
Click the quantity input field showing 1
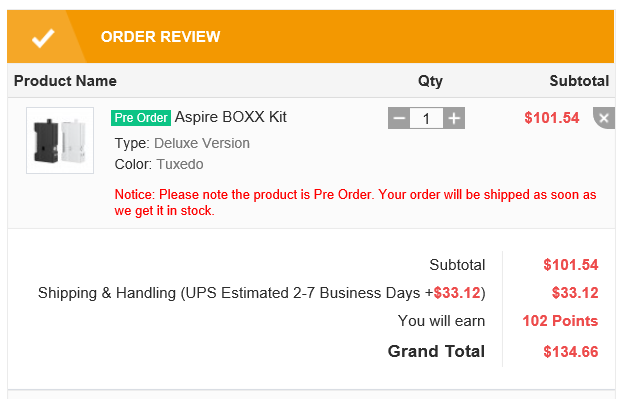[x=426, y=118]
